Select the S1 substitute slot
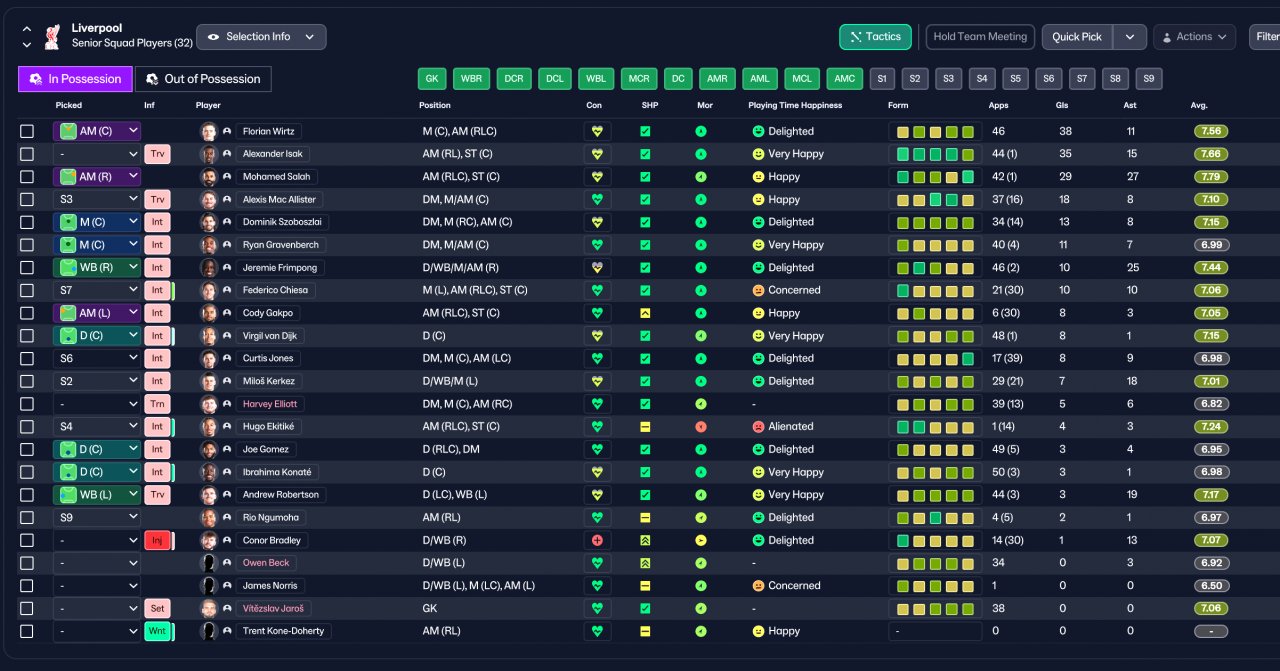1280x671 pixels. pyautogui.click(x=882, y=79)
